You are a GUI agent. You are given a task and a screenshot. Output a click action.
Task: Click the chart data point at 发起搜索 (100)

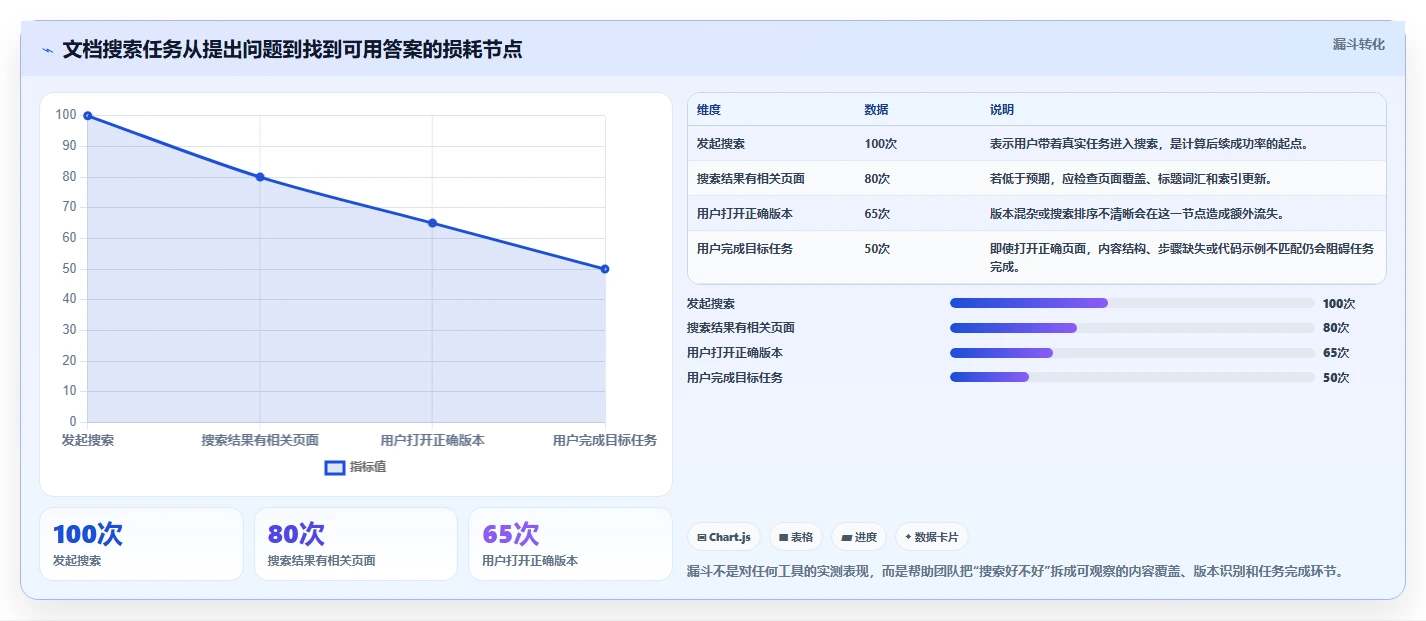[88, 116]
